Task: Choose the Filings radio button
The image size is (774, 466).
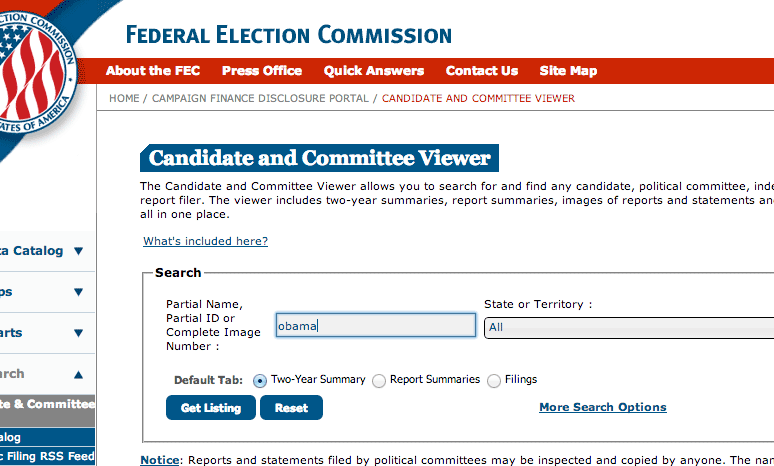Action: (x=494, y=381)
